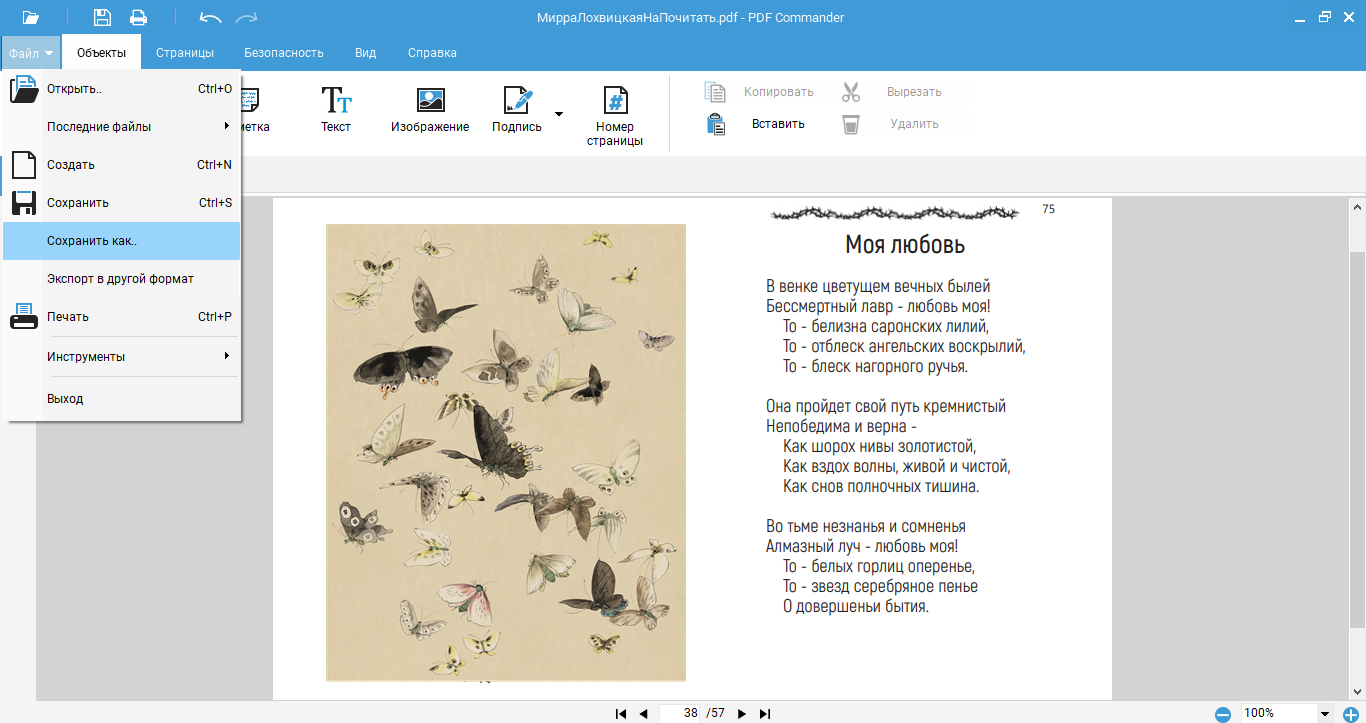Undo the last action with the arrow icon
The width and height of the screenshot is (1366, 723).
pos(210,17)
